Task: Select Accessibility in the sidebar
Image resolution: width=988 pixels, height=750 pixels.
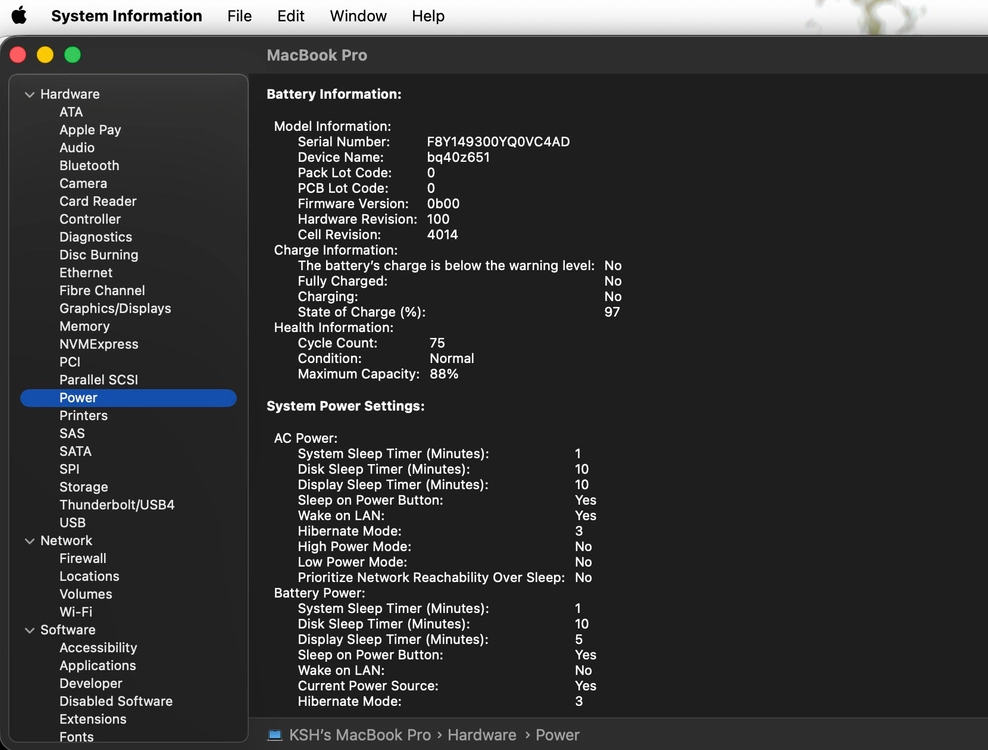Action: click(98, 648)
